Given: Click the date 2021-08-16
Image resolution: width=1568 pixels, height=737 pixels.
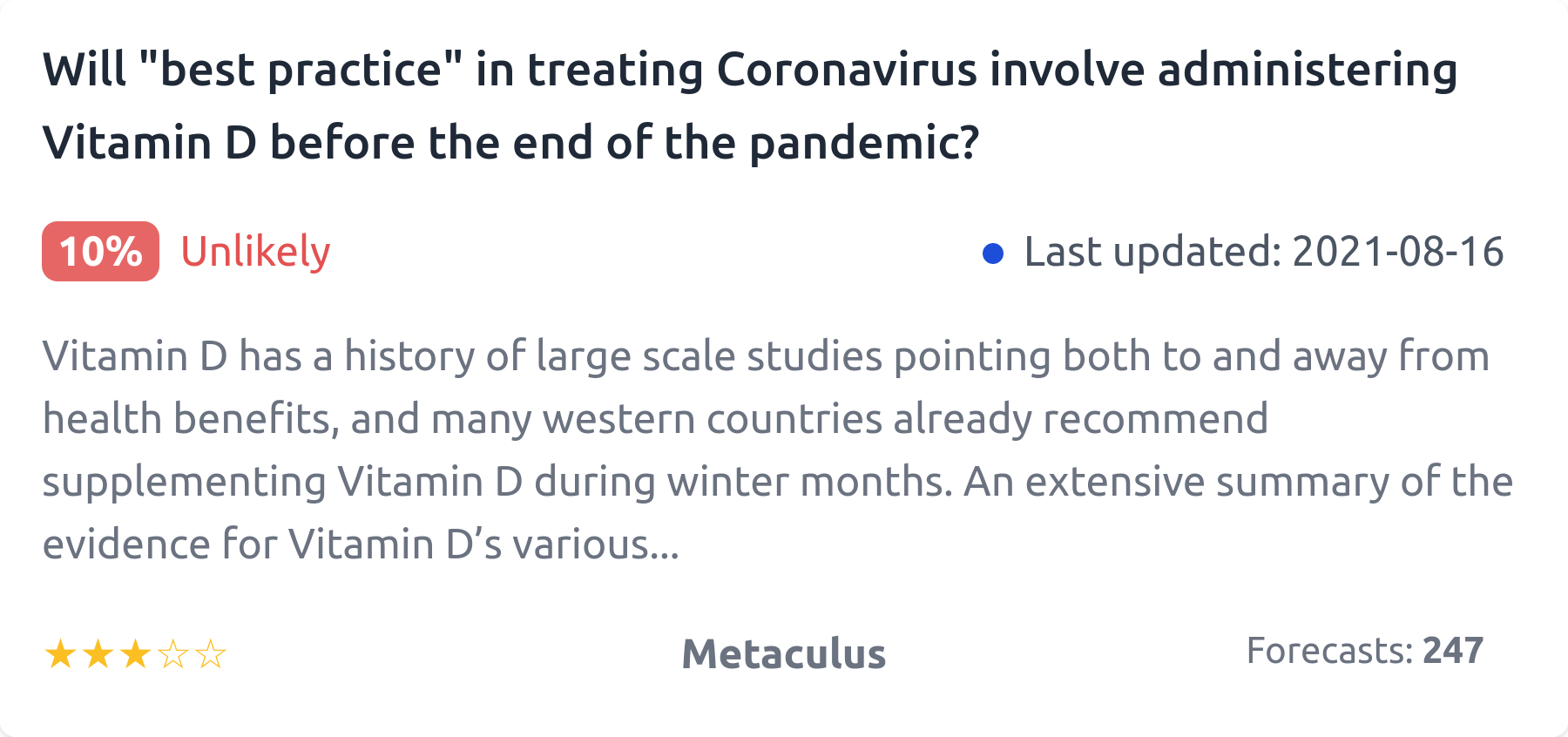Looking at the screenshot, I should [x=1397, y=252].
